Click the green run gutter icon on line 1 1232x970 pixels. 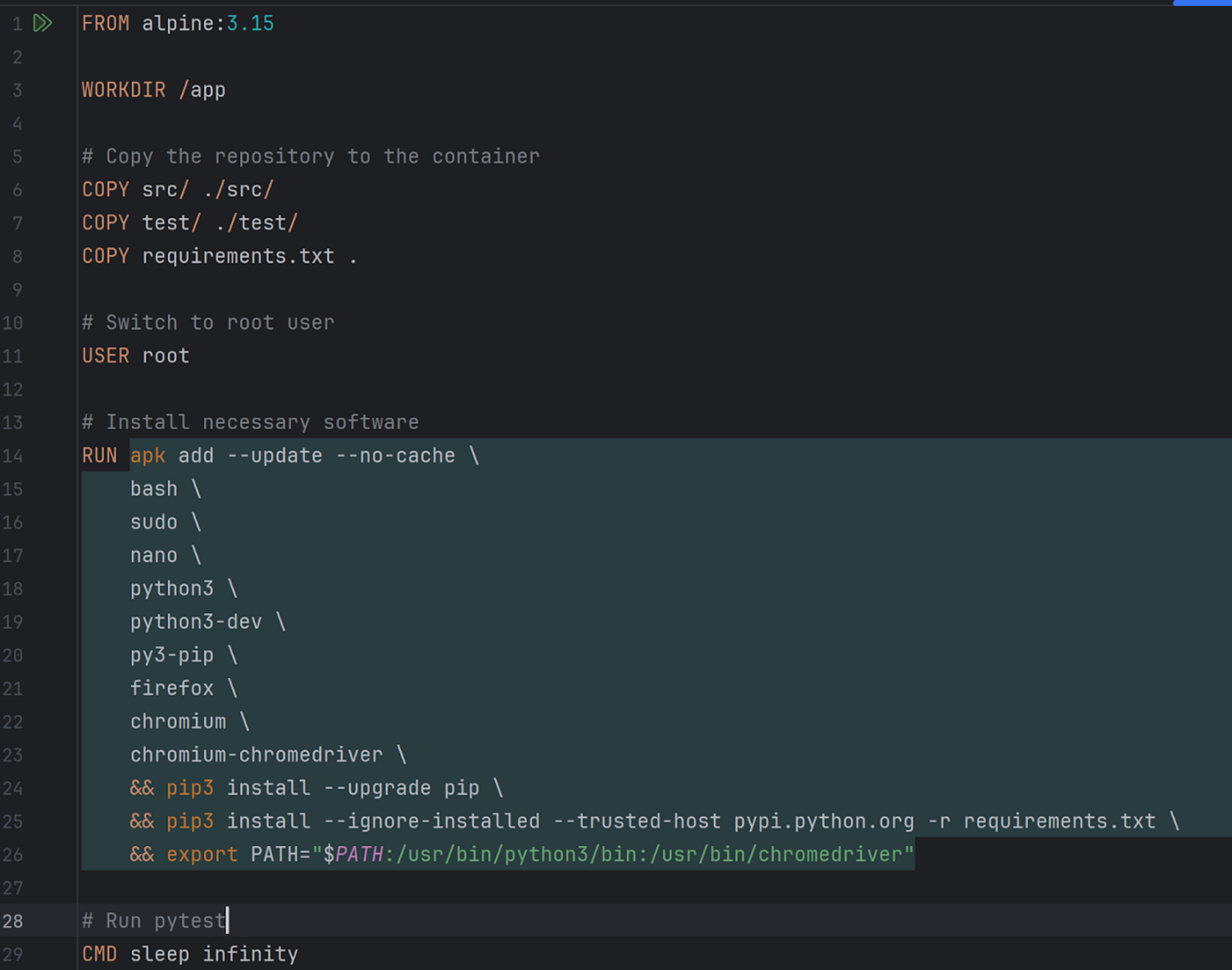[x=42, y=23]
